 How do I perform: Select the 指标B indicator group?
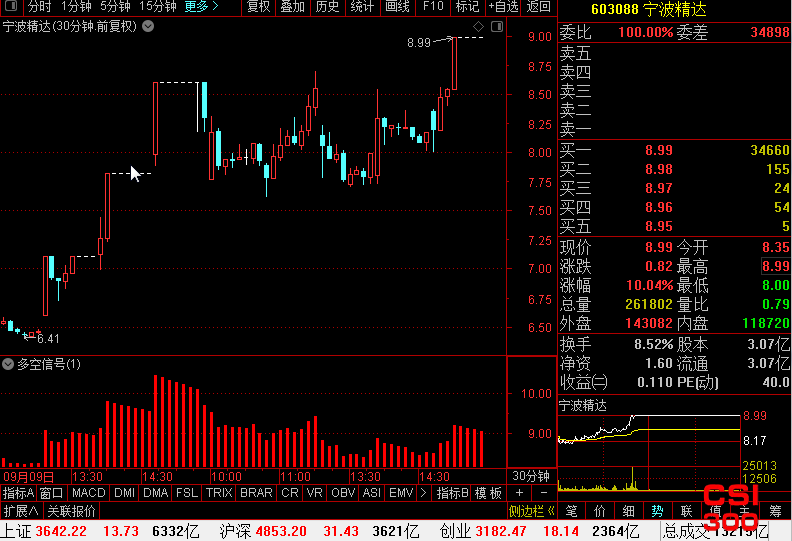pyautogui.click(x=453, y=493)
